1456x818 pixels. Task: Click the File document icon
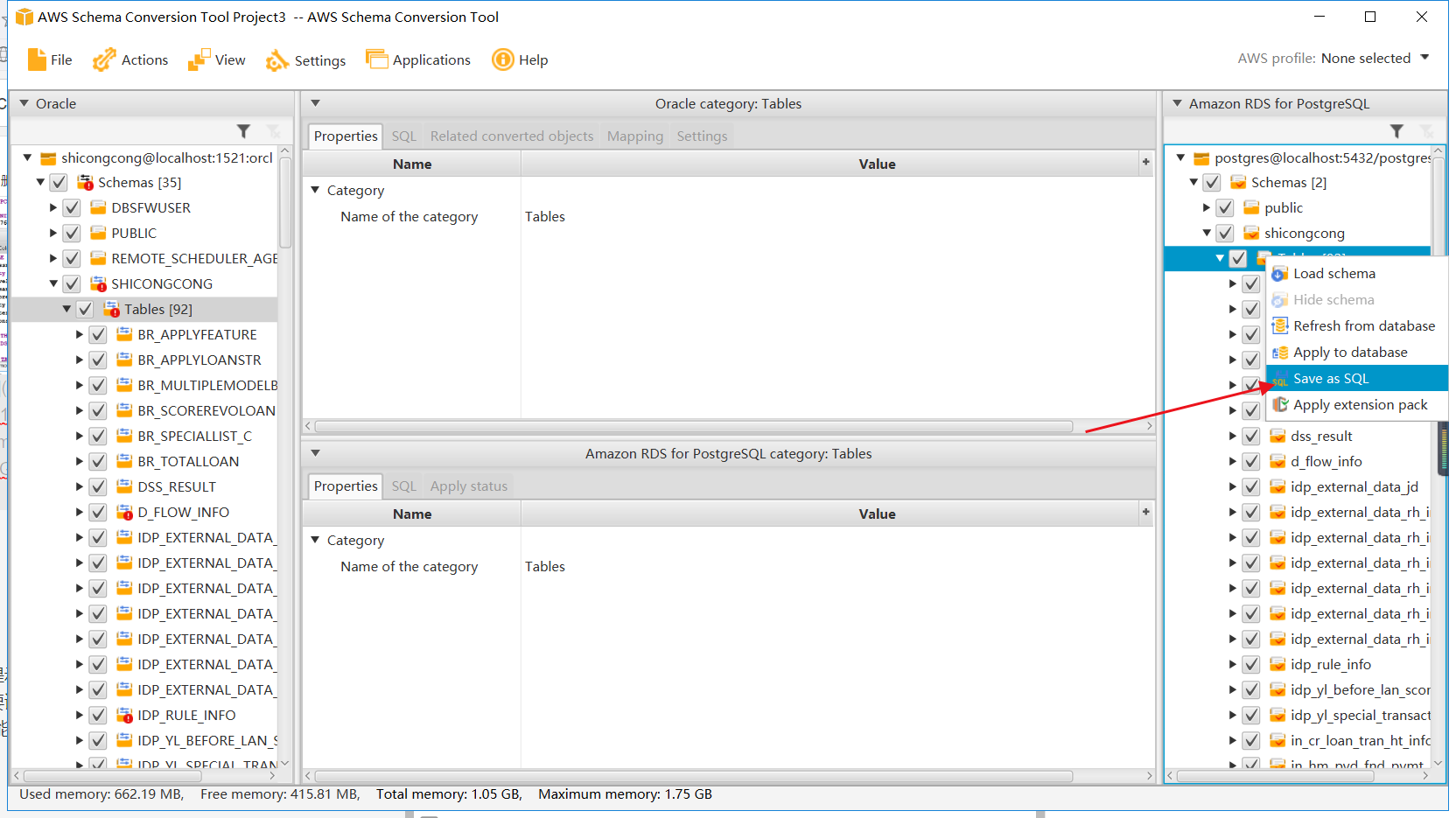(x=37, y=59)
